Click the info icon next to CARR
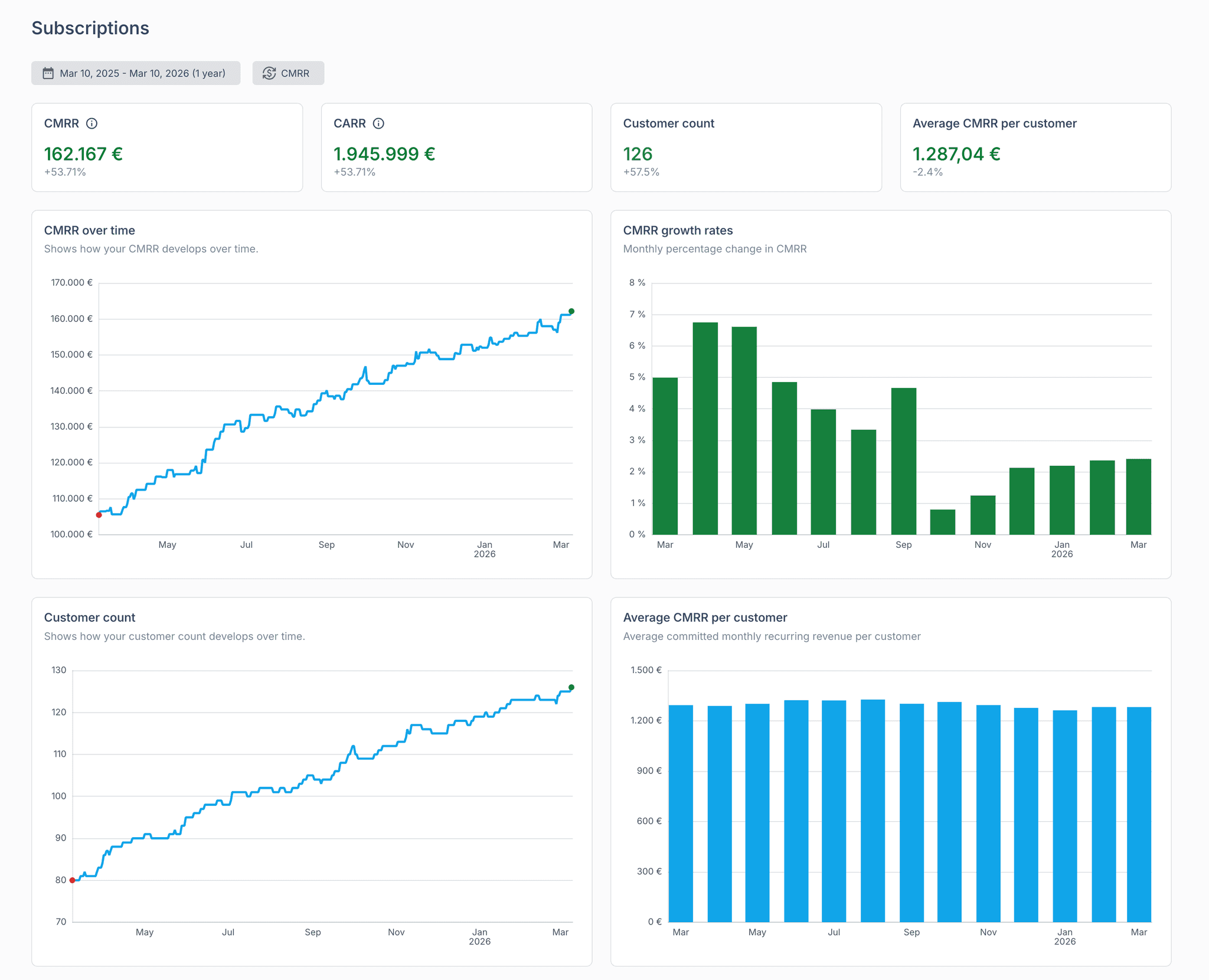Viewport: 1209px width, 980px height. (378, 123)
